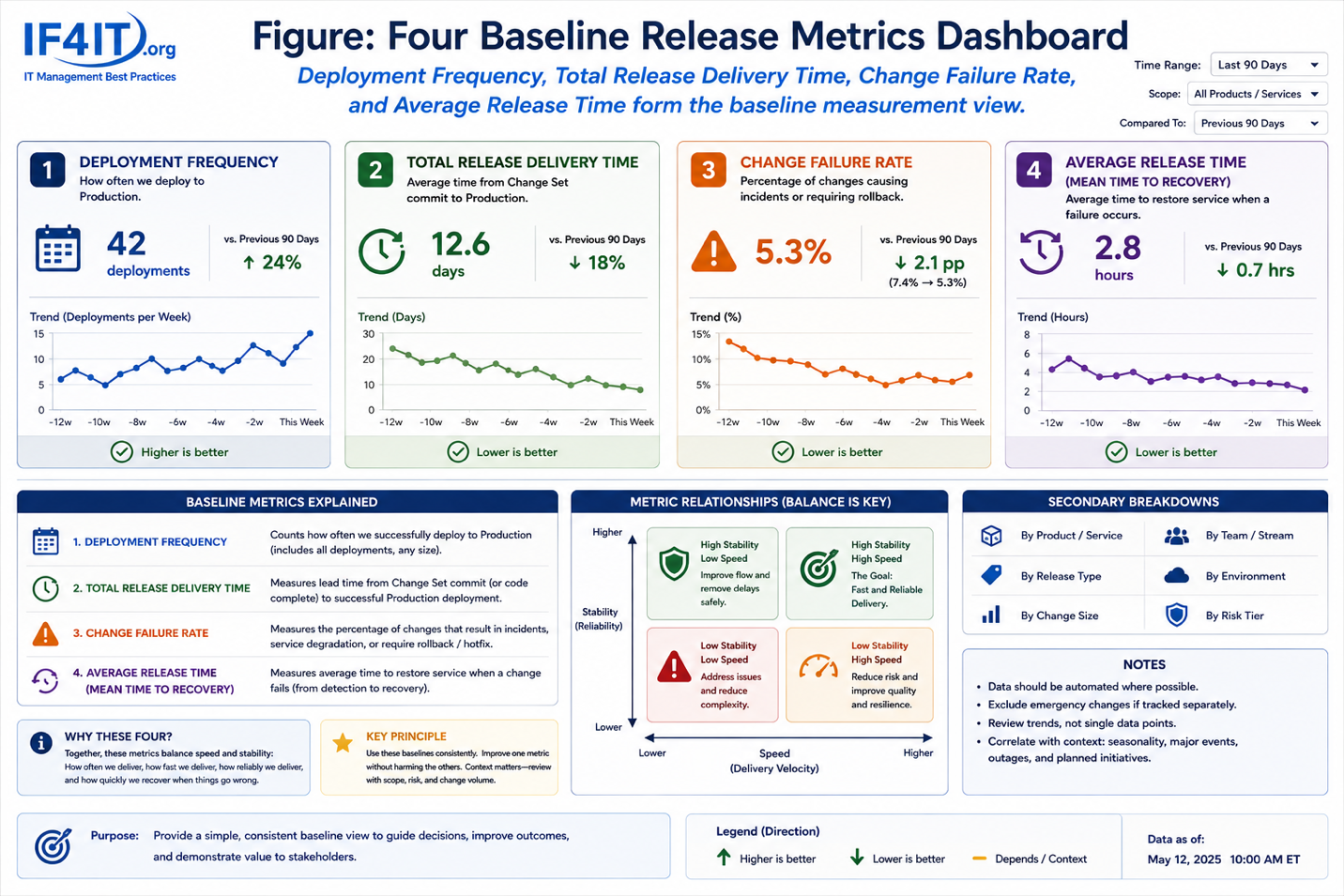Open the Scope All Products / Services dropdown
The height and width of the screenshot is (896, 1344).
(1258, 94)
